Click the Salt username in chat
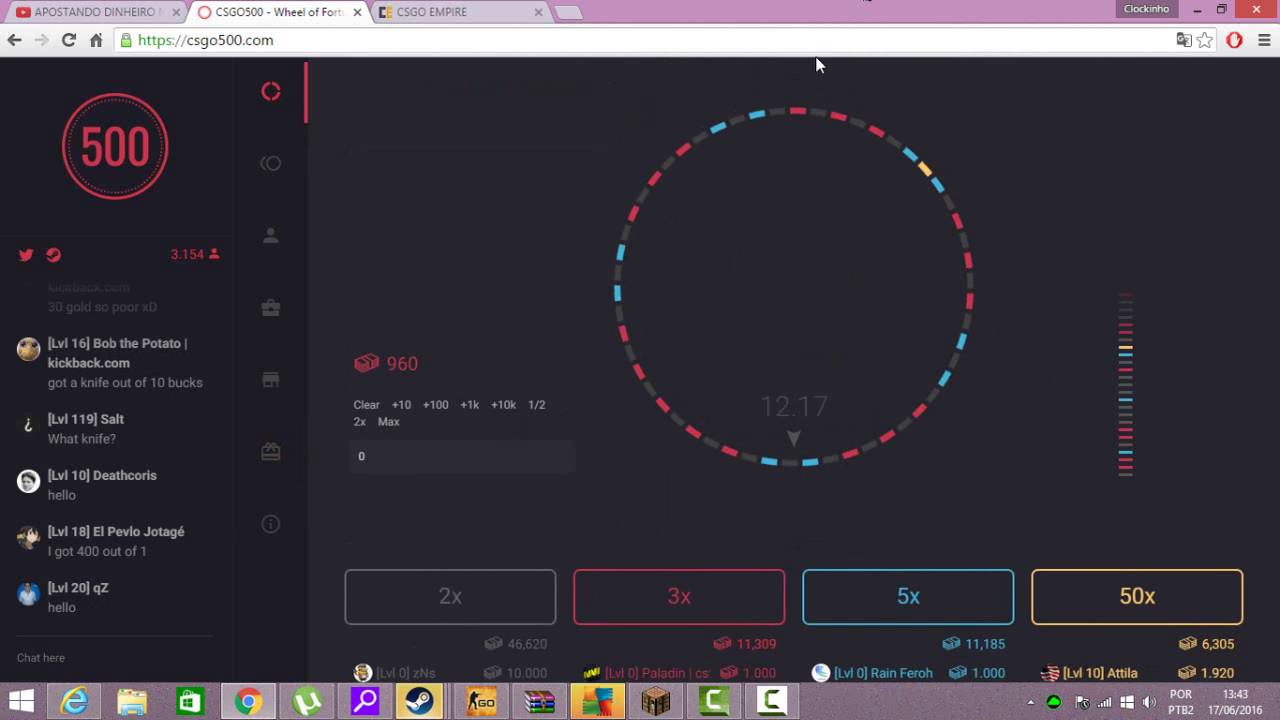The width and height of the screenshot is (1280, 720). [86, 419]
